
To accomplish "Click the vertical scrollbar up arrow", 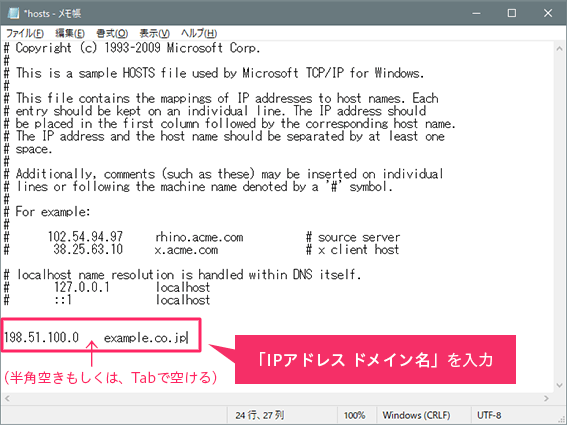I will [x=559, y=48].
